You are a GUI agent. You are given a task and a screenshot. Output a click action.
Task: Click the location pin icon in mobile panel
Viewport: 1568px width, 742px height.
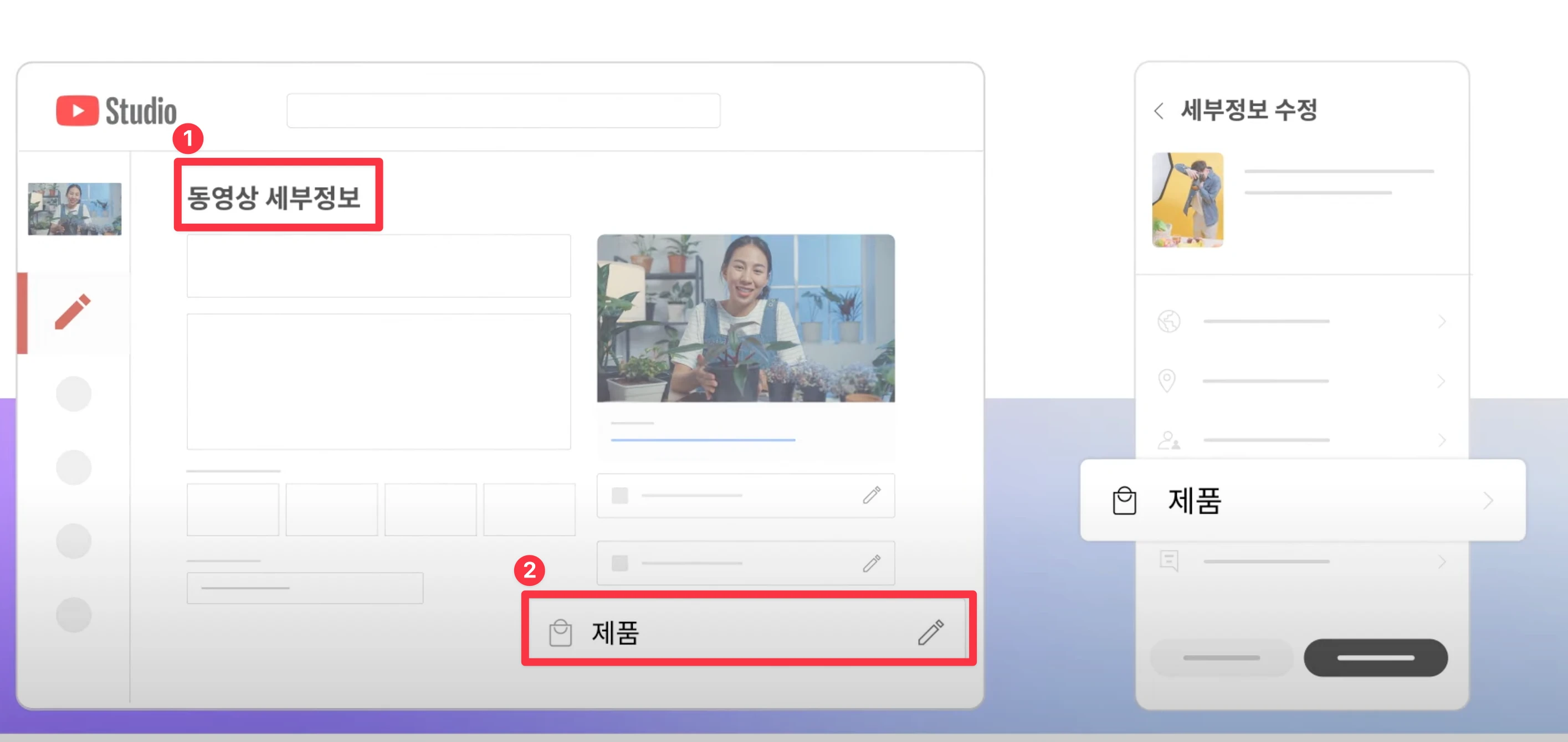click(1166, 381)
